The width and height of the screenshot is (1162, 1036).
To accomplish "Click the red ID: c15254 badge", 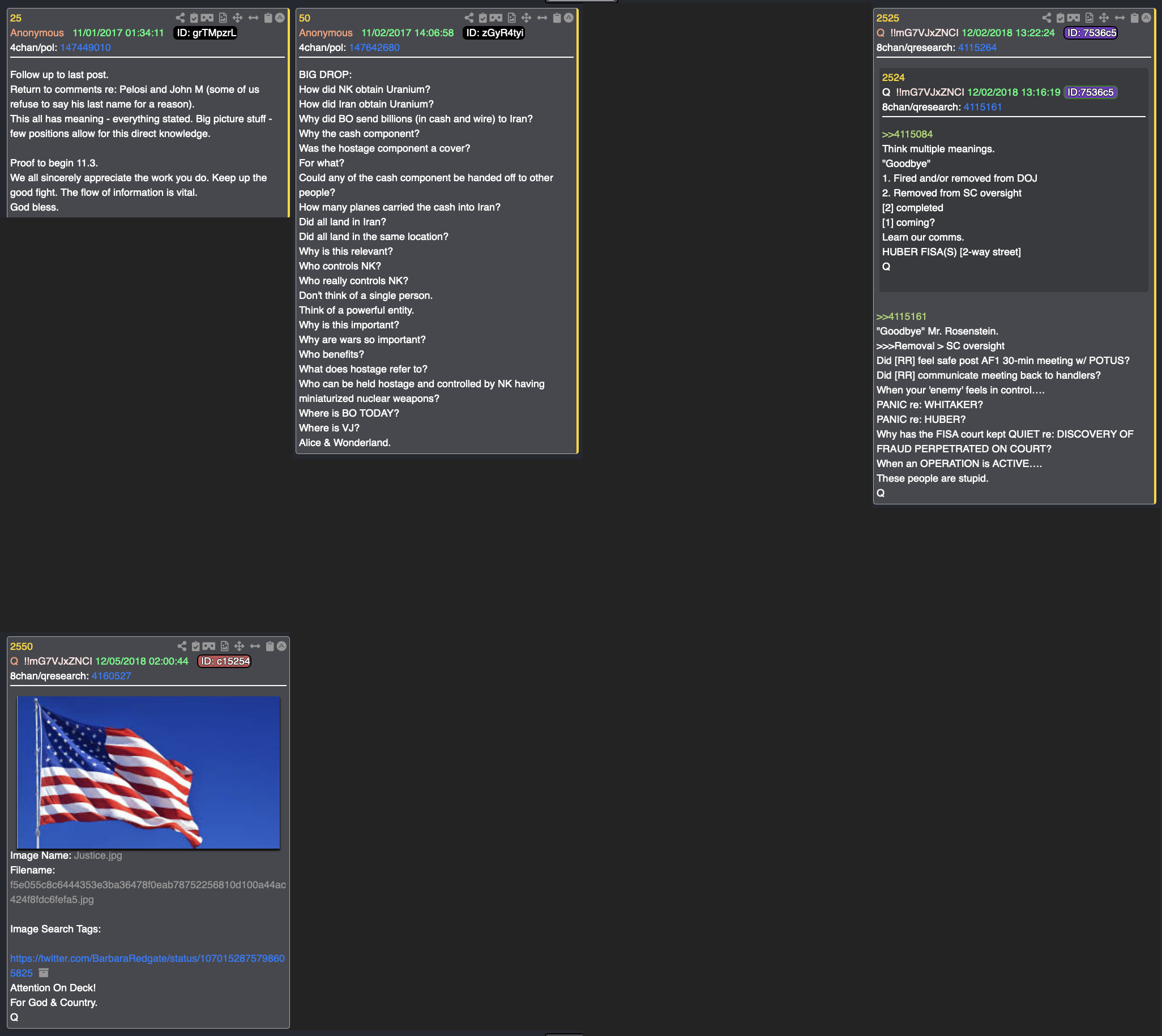I will coord(224,661).
